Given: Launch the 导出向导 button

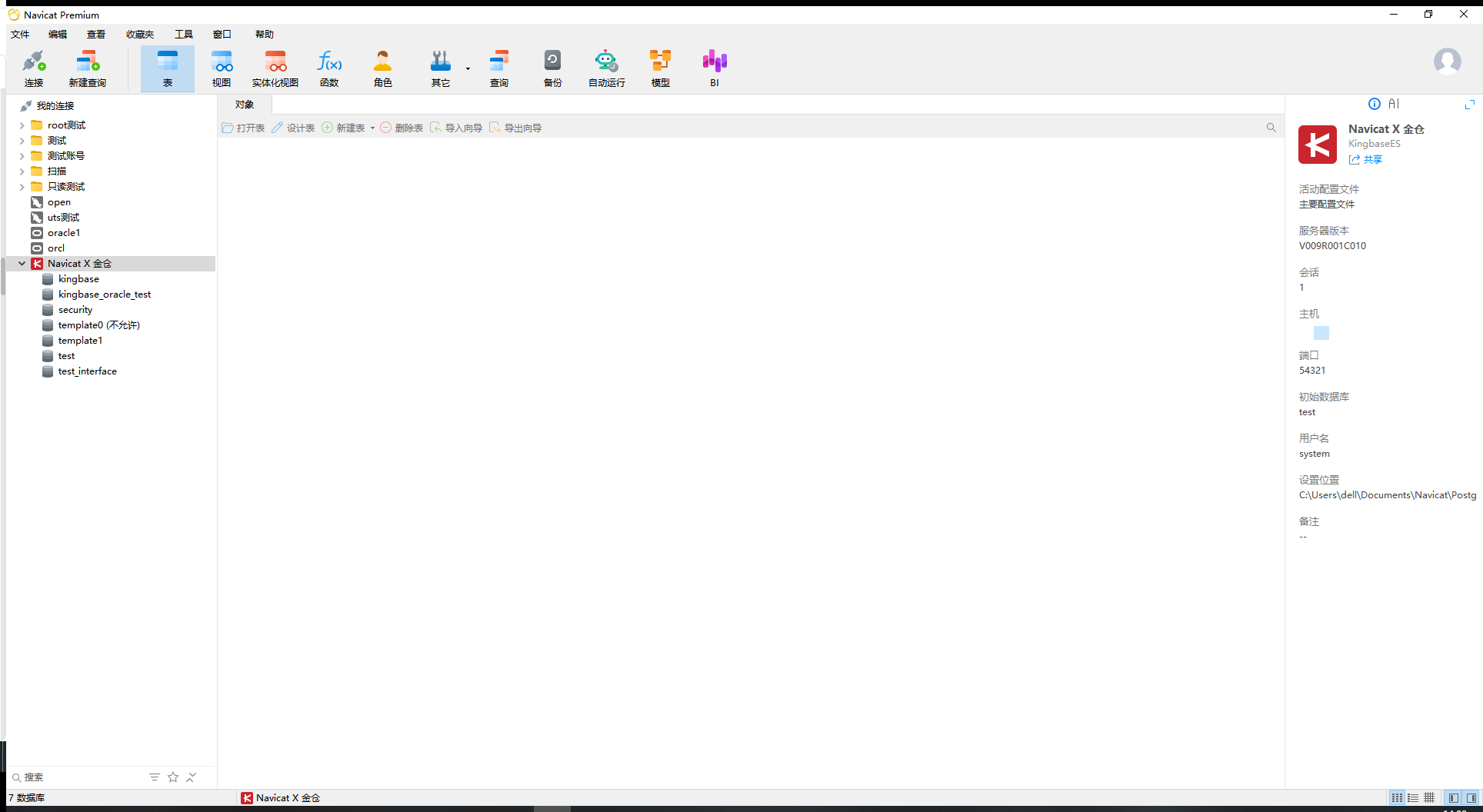Looking at the screenshot, I should tap(515, 128).
